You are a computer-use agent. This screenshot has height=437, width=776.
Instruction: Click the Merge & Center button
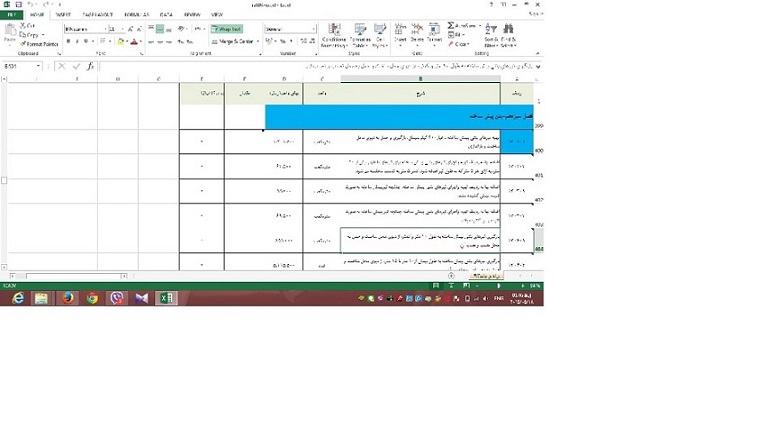point(233,42)
